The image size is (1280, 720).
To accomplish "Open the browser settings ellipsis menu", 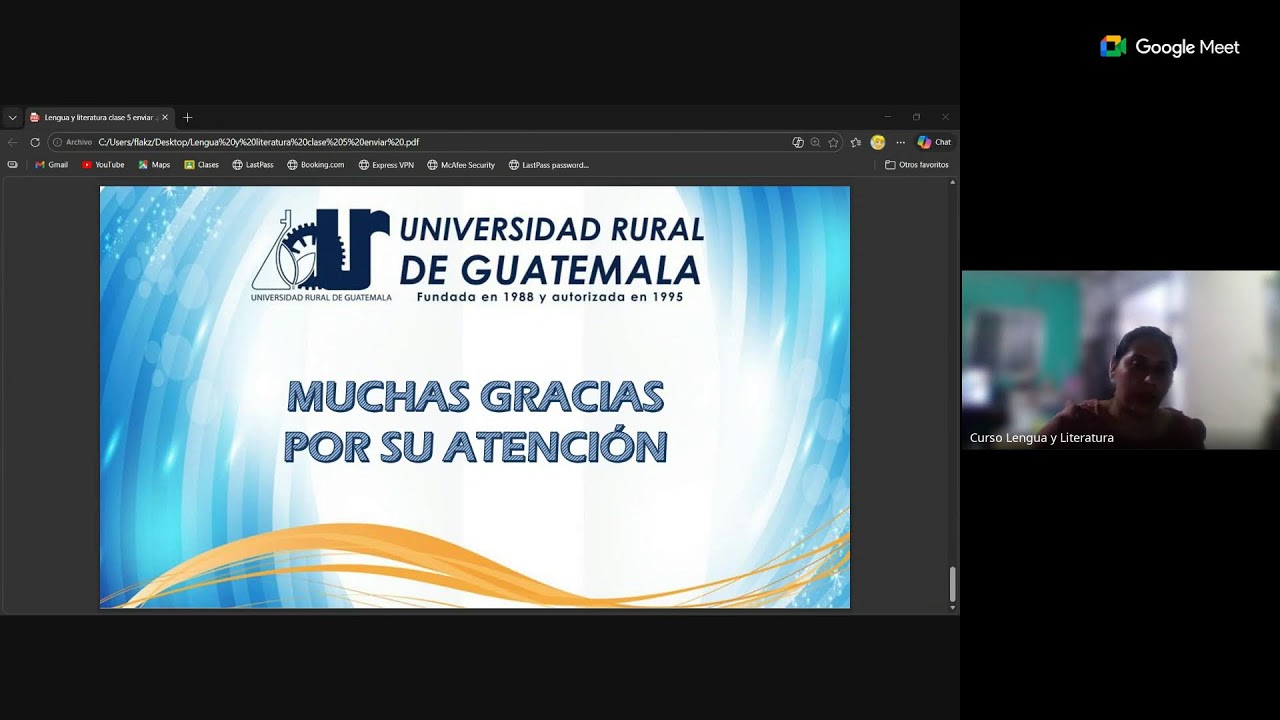I will point(900,142).
